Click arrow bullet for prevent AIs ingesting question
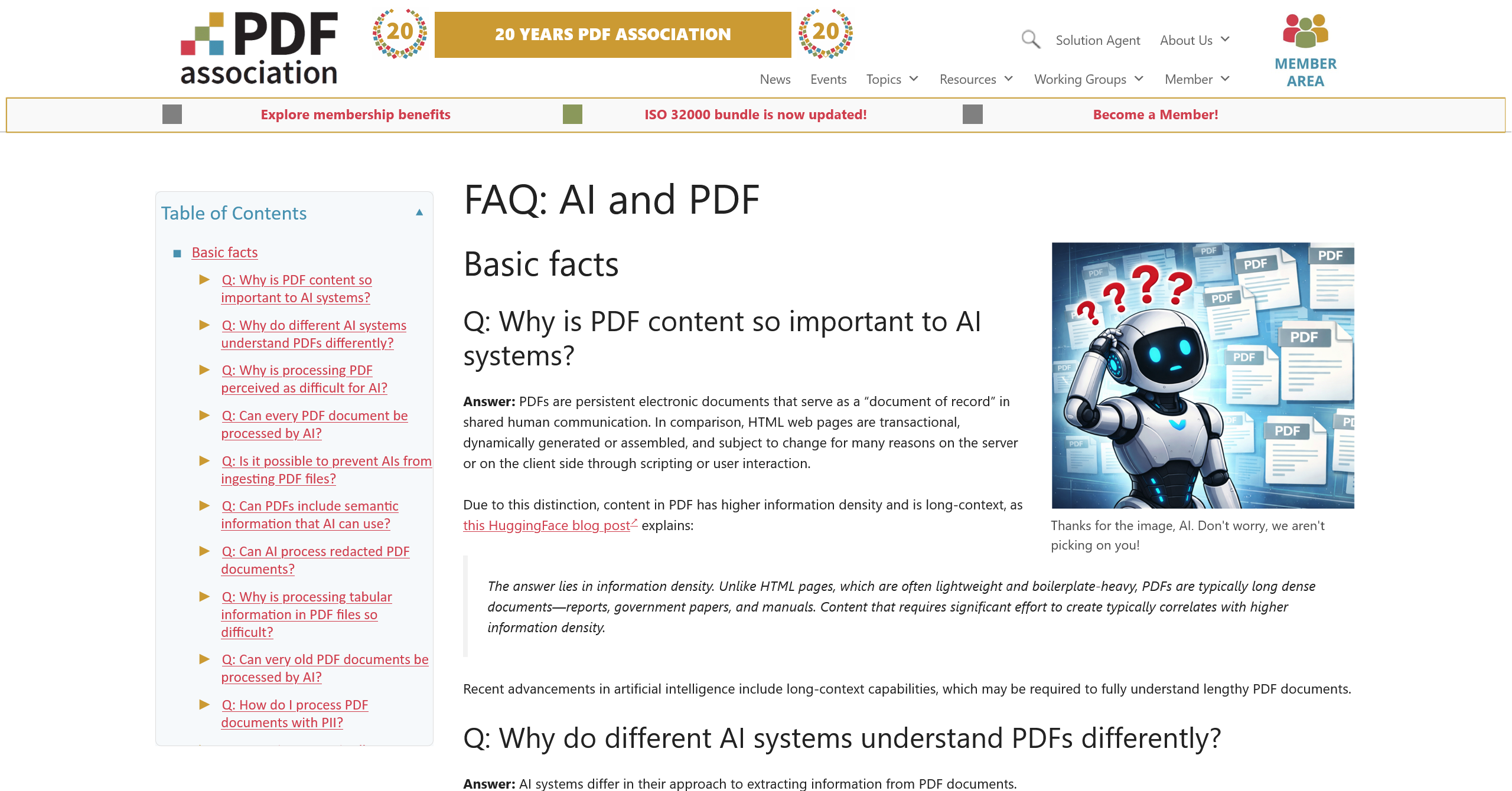 pos(204,460)
